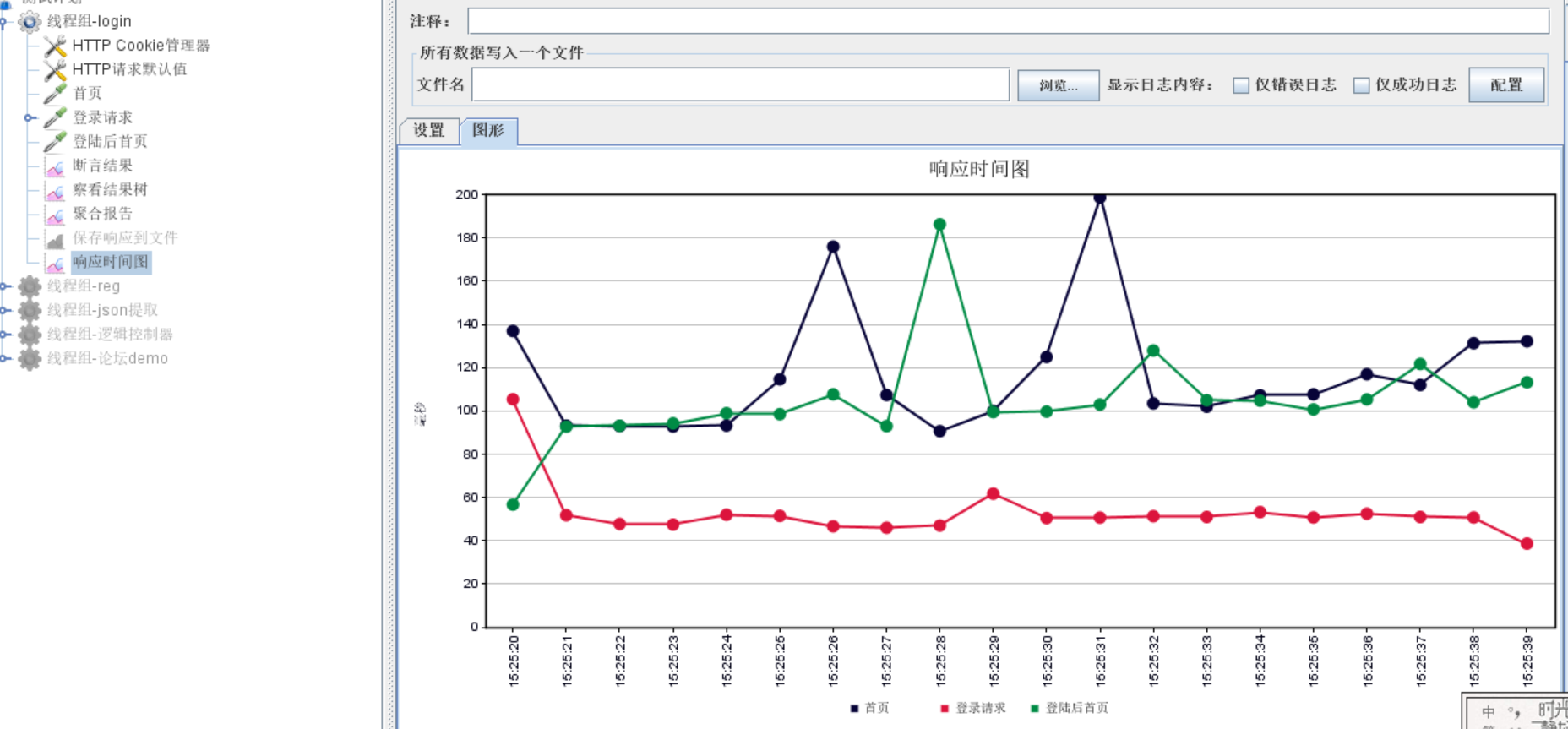Select 登陆后首页 in the tree
The height and width of the screenshot is (729, 1568).
pyautogui.click(x=110, y=141)
